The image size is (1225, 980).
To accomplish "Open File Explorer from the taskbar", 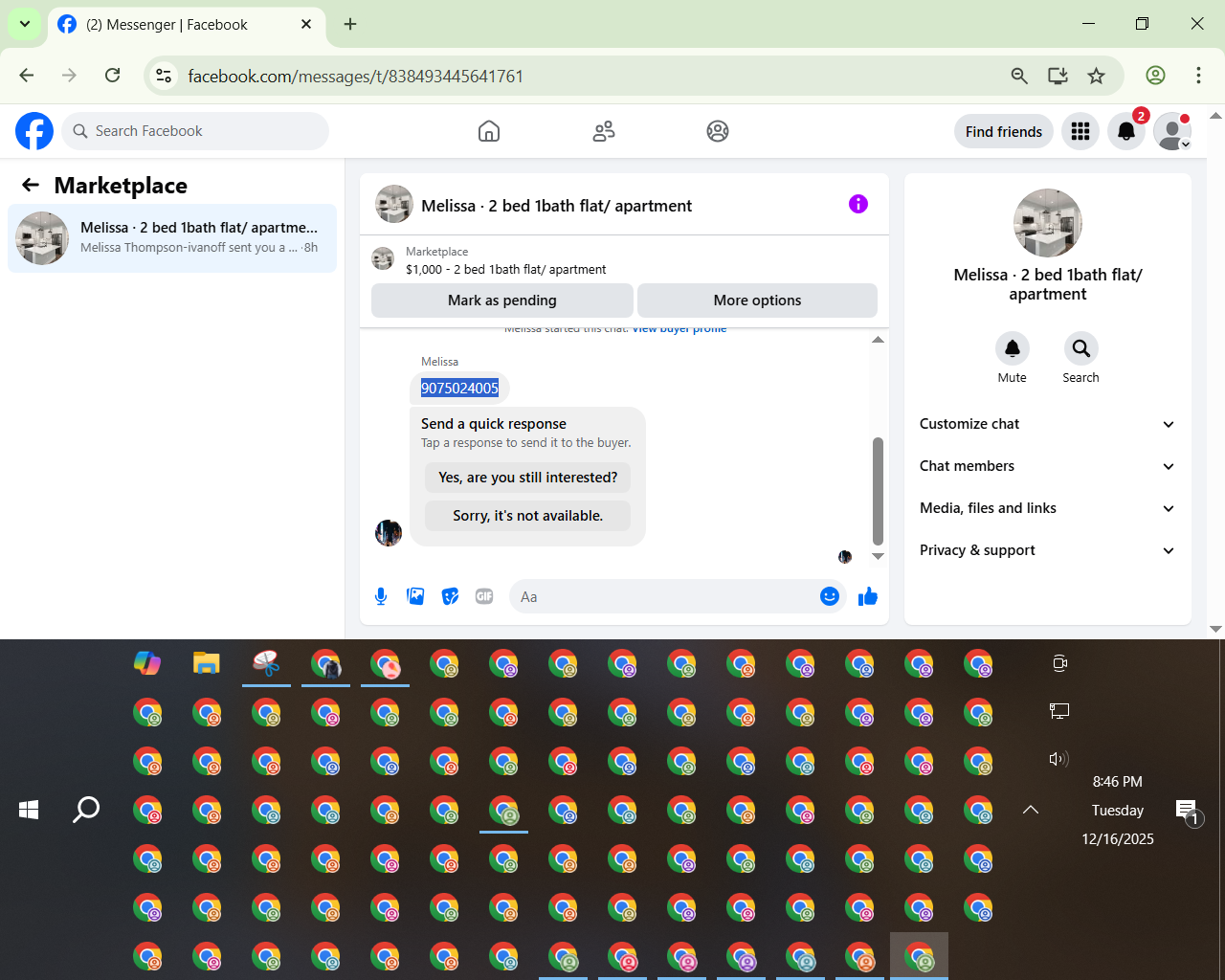I will [207, 663].
